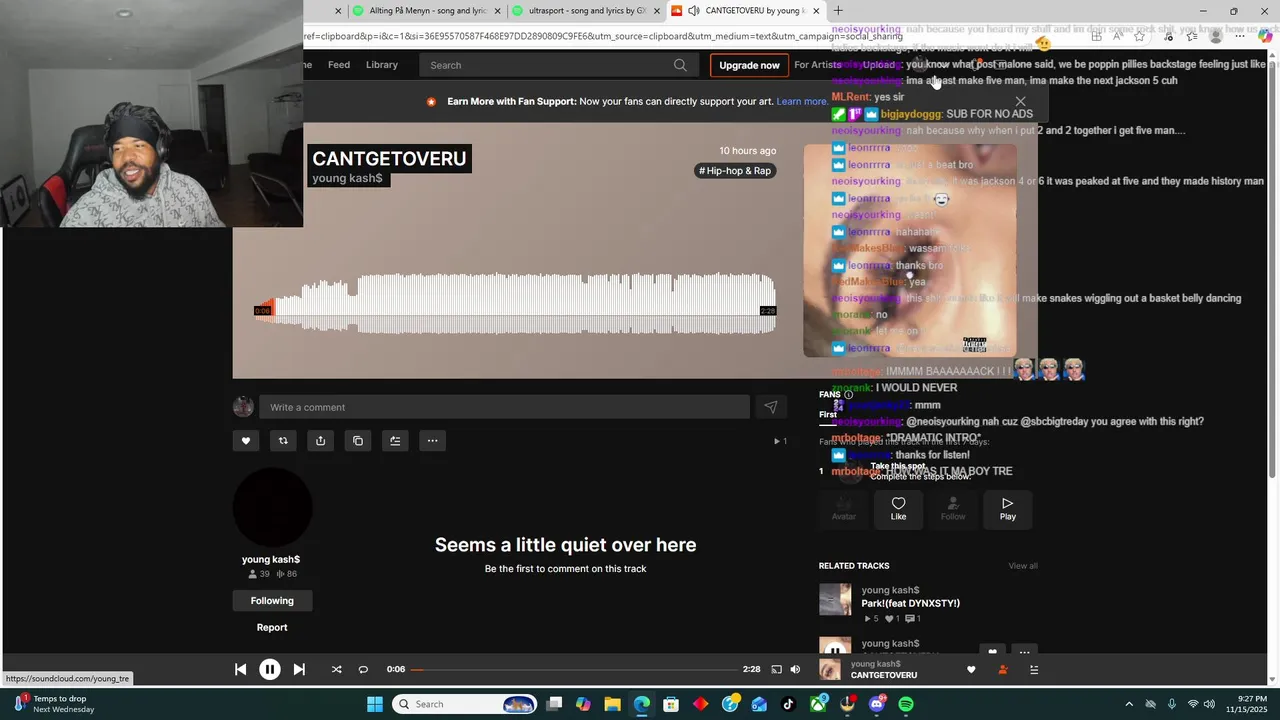The width and height of the screenshot is (1280, 720).
Task: Open the Next up queue in the player bar
Action: pyautogui.click(x=1034, y=670)
